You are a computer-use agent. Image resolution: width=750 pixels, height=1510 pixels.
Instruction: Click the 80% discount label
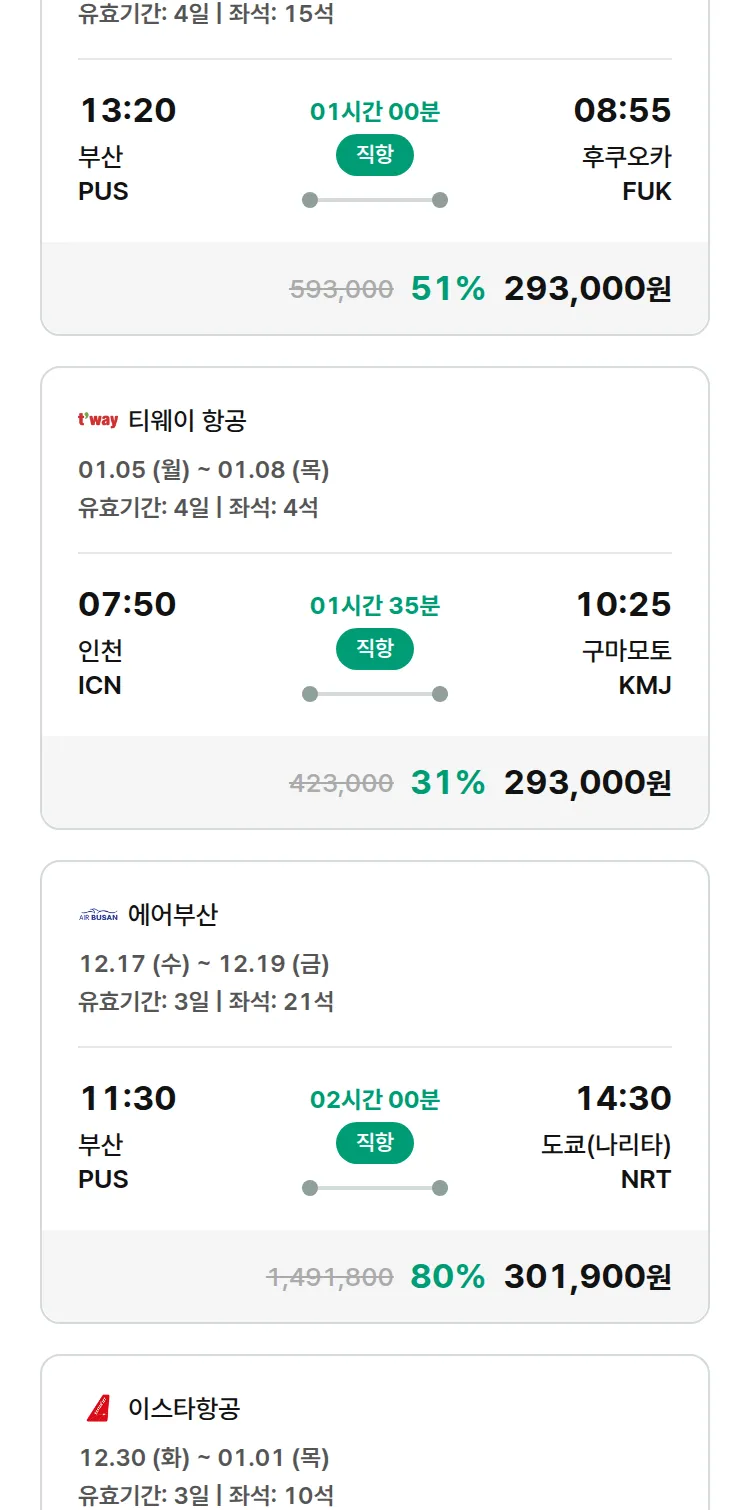tap(448, 1277)
